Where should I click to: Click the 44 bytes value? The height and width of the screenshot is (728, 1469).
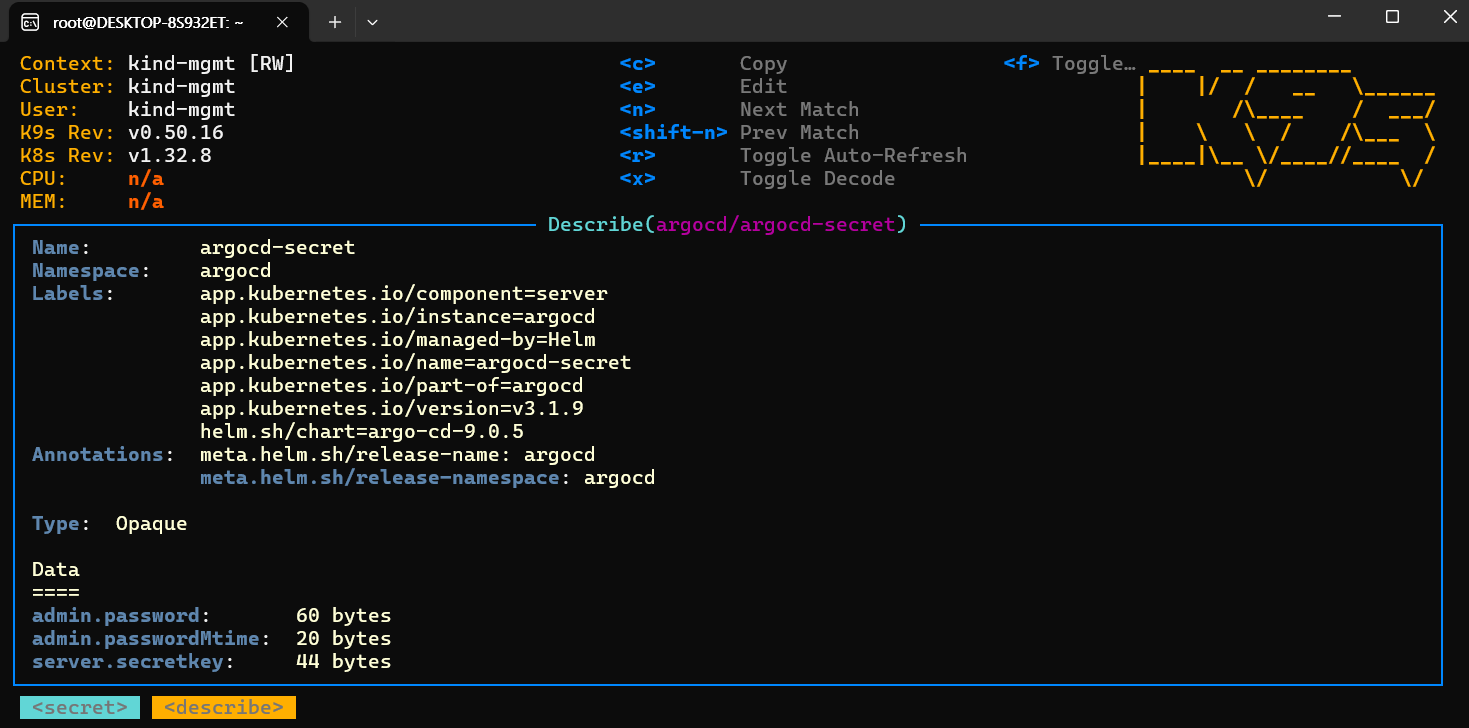(343, 662)
